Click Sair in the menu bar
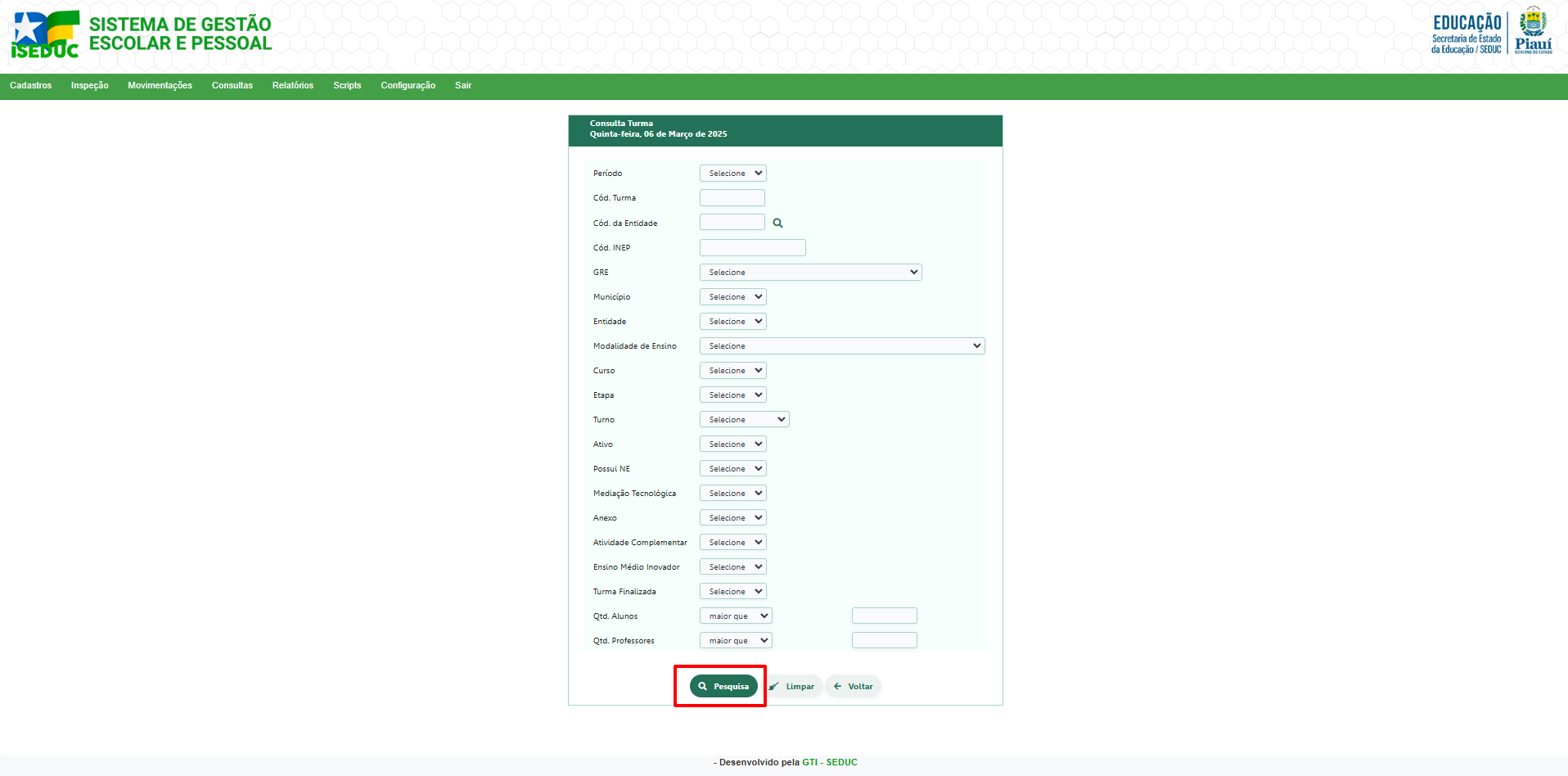1568x776 pixels. click(463, 86)
